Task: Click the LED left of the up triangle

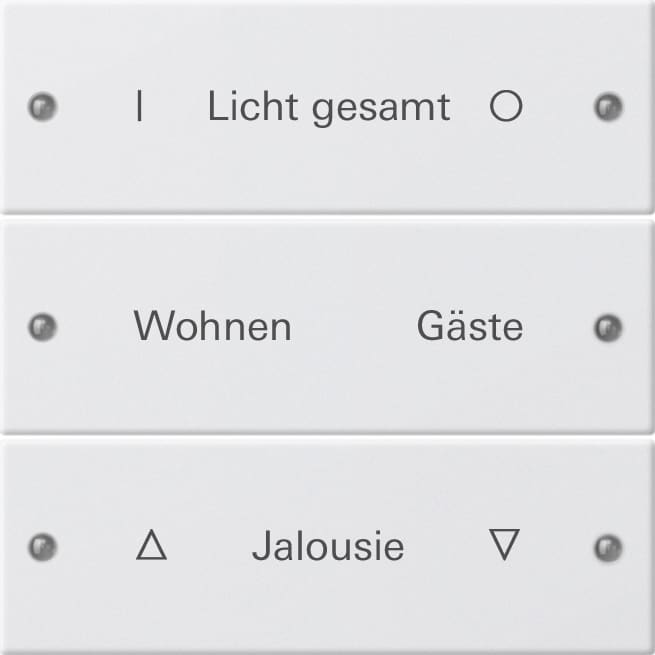Action: (x=44, y=546)
